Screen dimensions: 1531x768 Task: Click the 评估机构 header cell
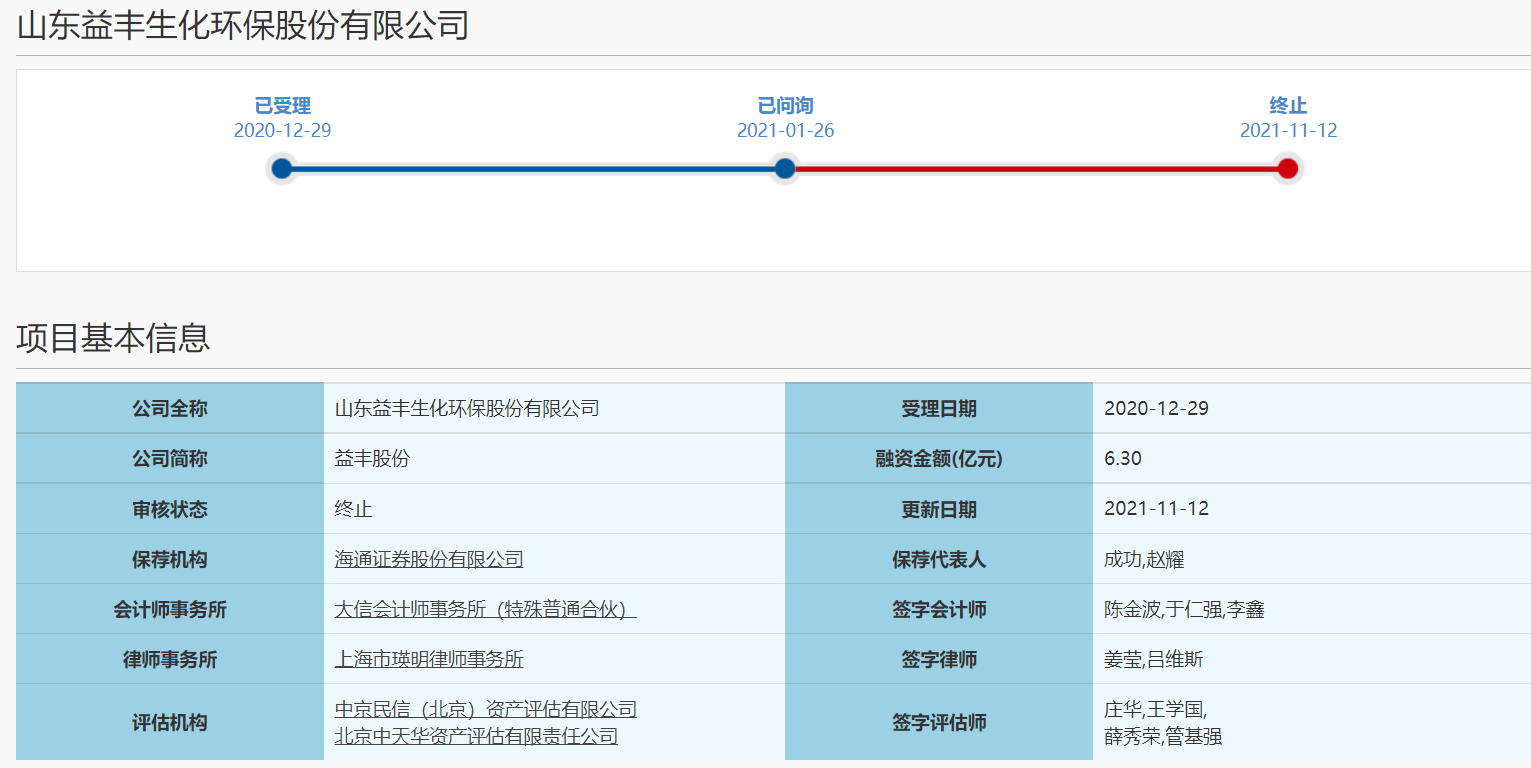point(170,722)
